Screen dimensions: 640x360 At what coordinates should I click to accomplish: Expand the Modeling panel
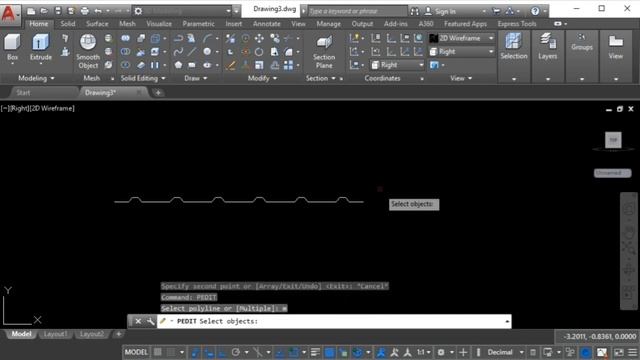coord(36,78)
